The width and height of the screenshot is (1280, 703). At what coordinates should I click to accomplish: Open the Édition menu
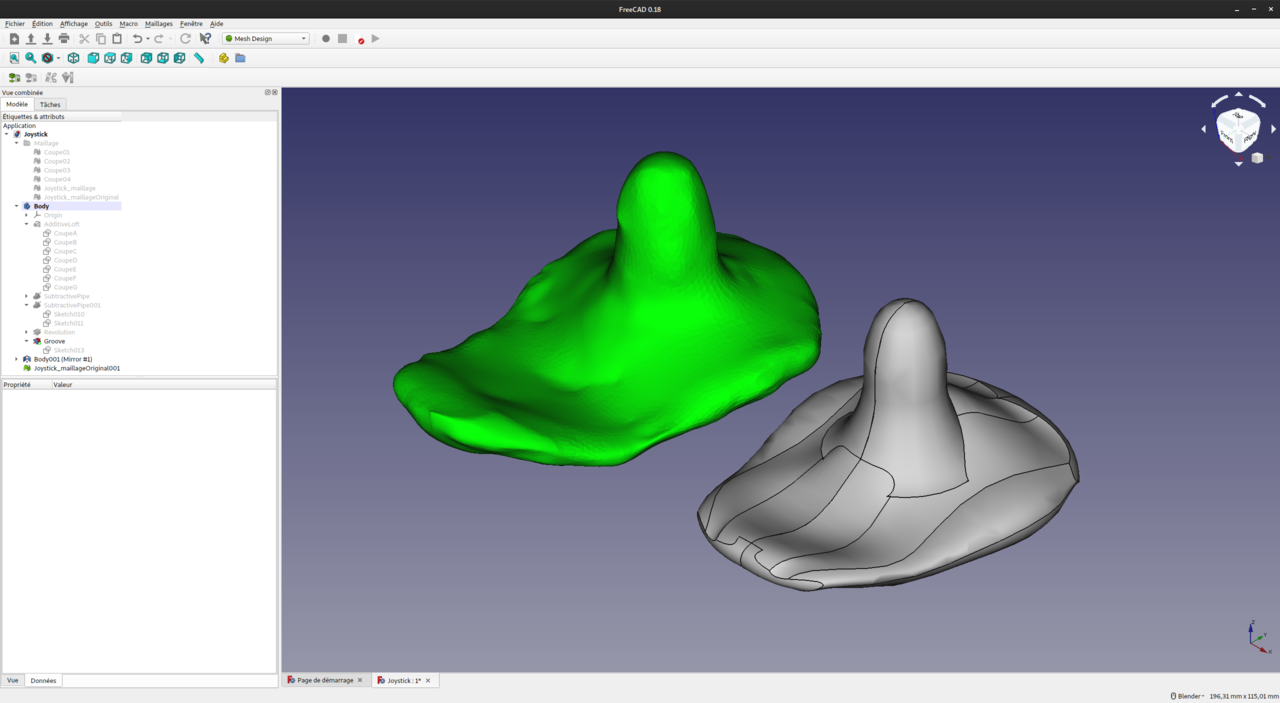pyautogui.click(x=42, y=23)
